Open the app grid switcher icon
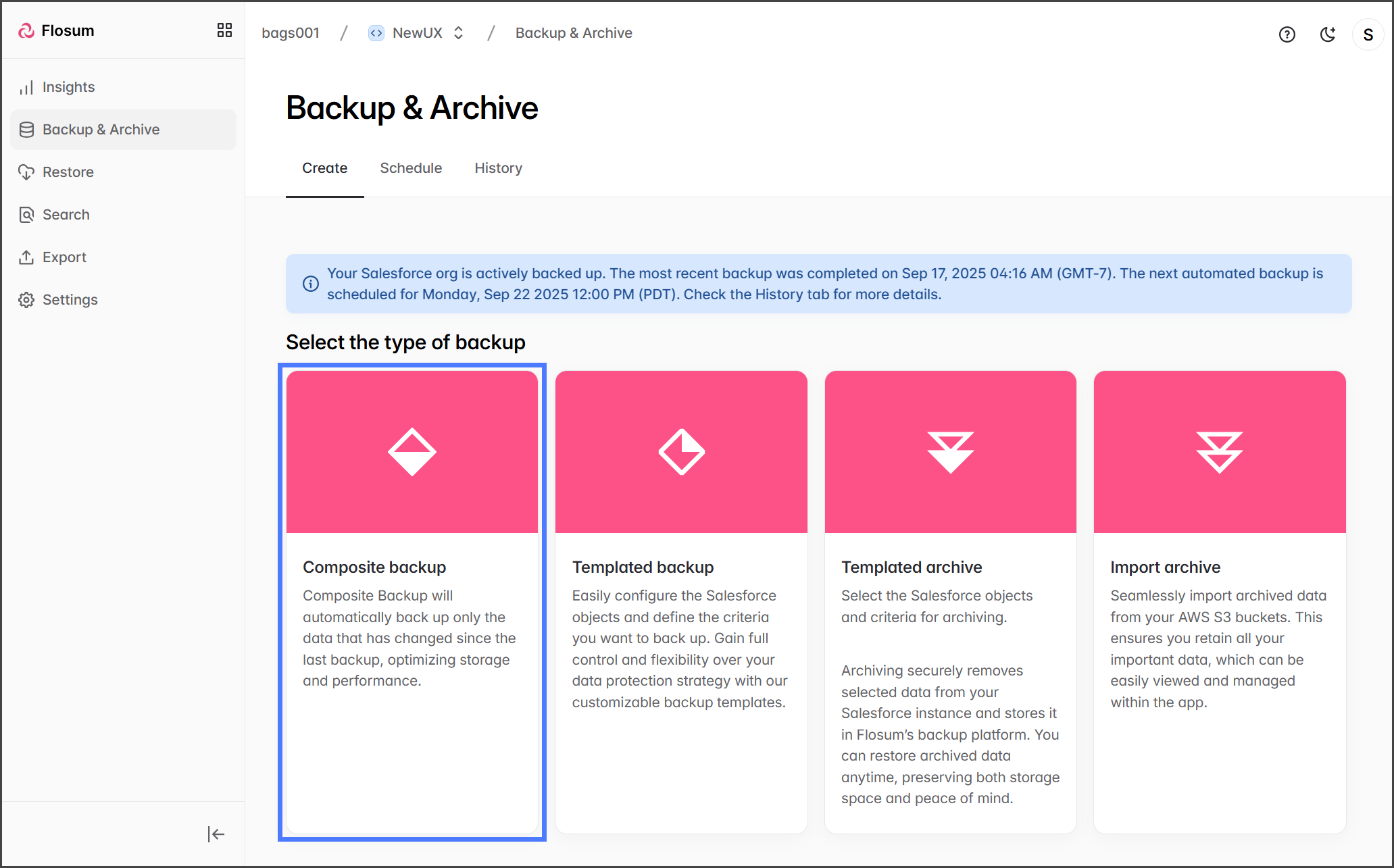The height and width of the screenshot is (868, 1394). 224,30
